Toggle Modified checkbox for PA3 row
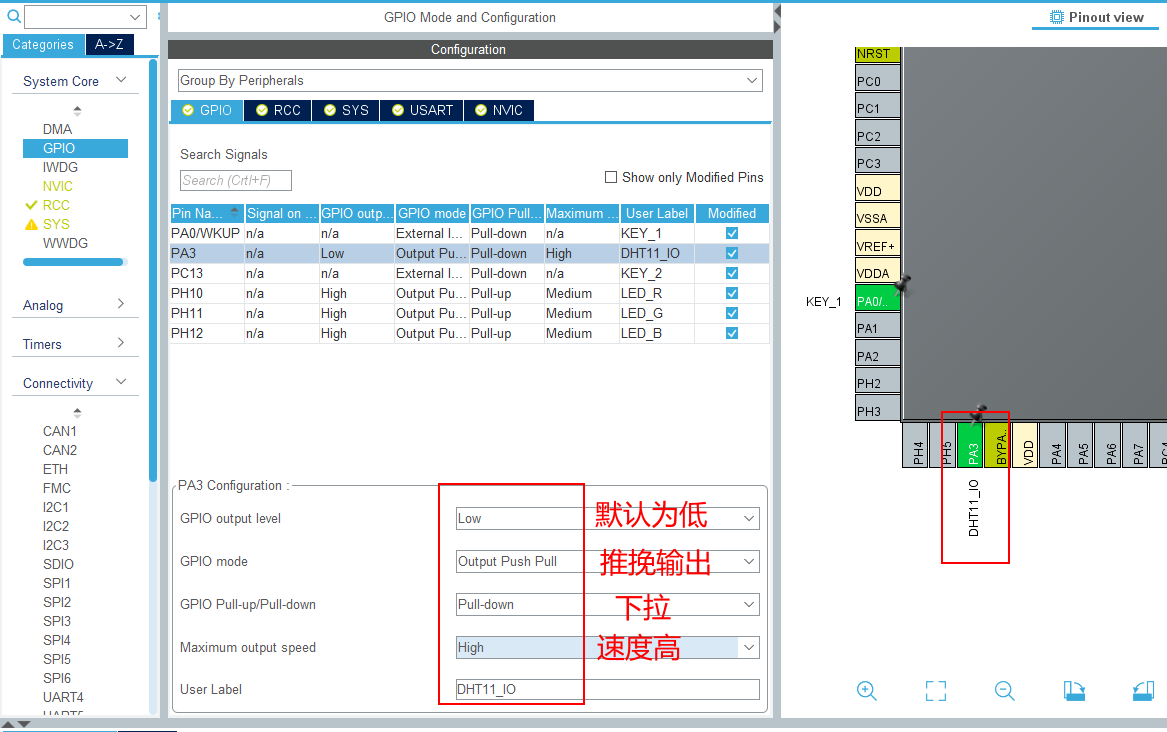The image size is (1167, 732). [x=732, y=253]
